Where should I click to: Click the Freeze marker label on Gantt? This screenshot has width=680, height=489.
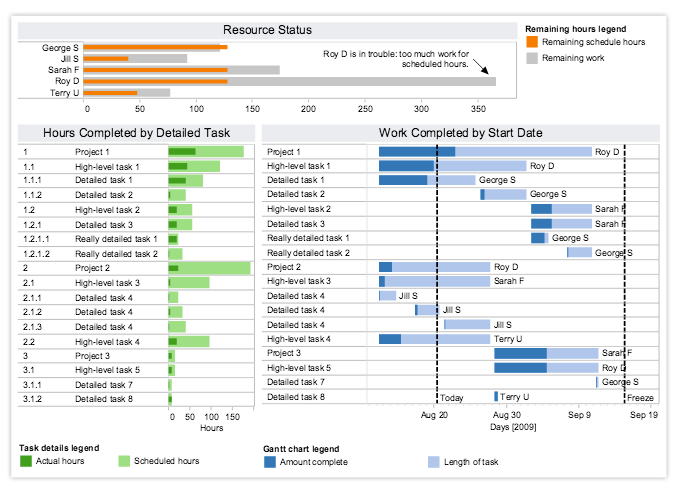tap(640, 397)
